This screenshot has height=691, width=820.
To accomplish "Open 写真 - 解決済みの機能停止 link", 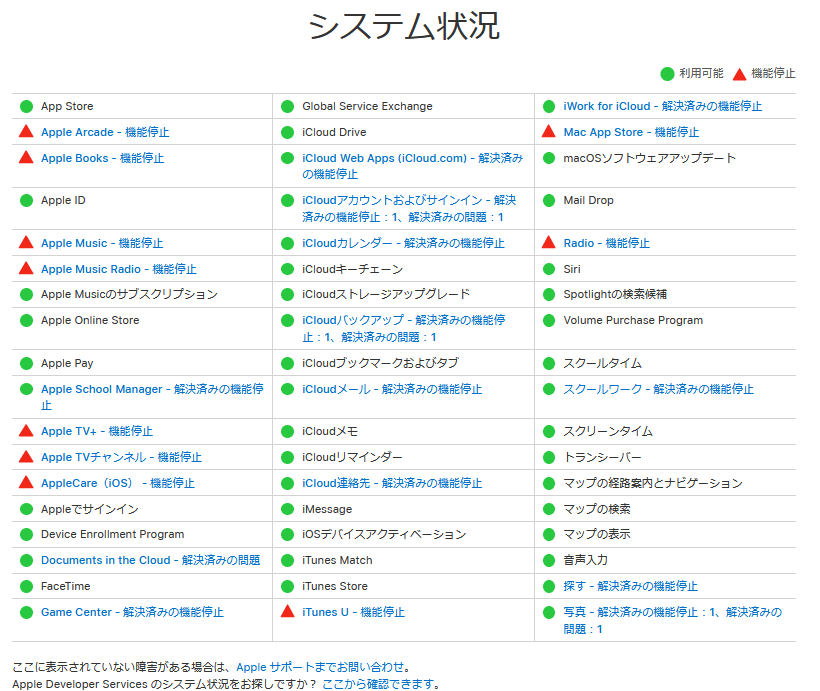I will click(x=673, y=620).
